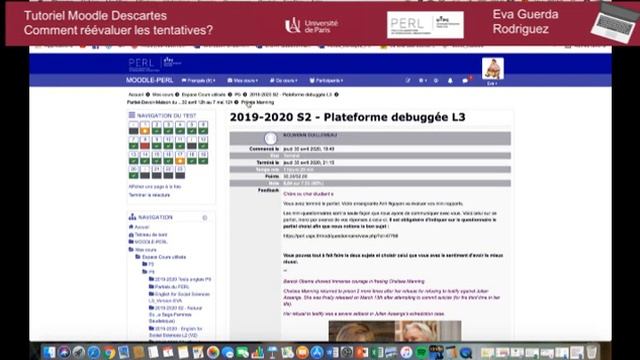Click the Navigation block settings icon
Screen dimensions: 640x360
point(205,218)
